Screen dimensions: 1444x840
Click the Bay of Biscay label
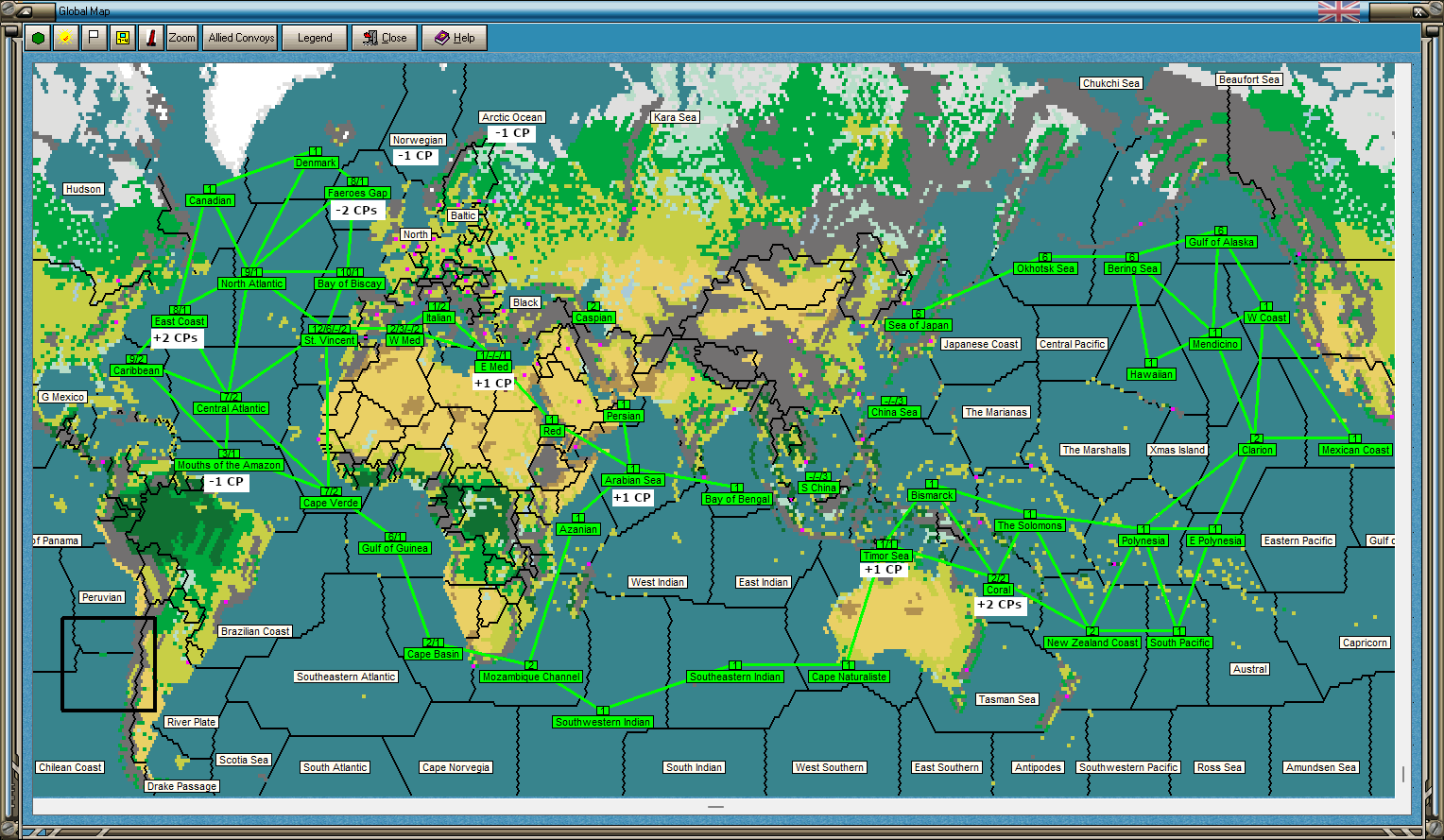tap(350, 283)
